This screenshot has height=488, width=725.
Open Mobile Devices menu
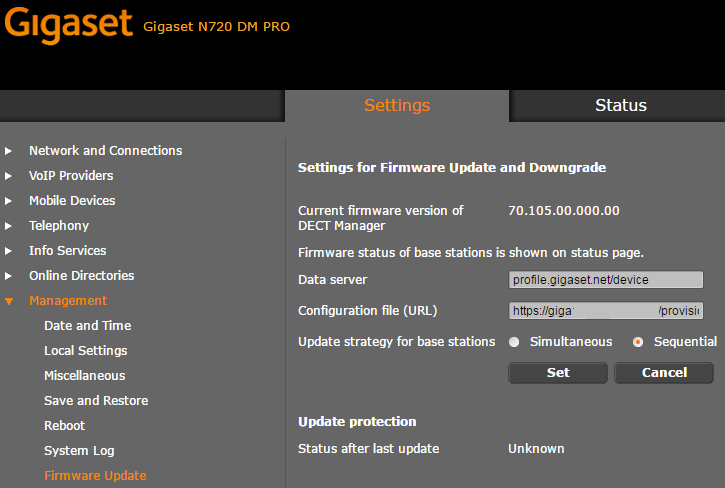coord(72,201)
